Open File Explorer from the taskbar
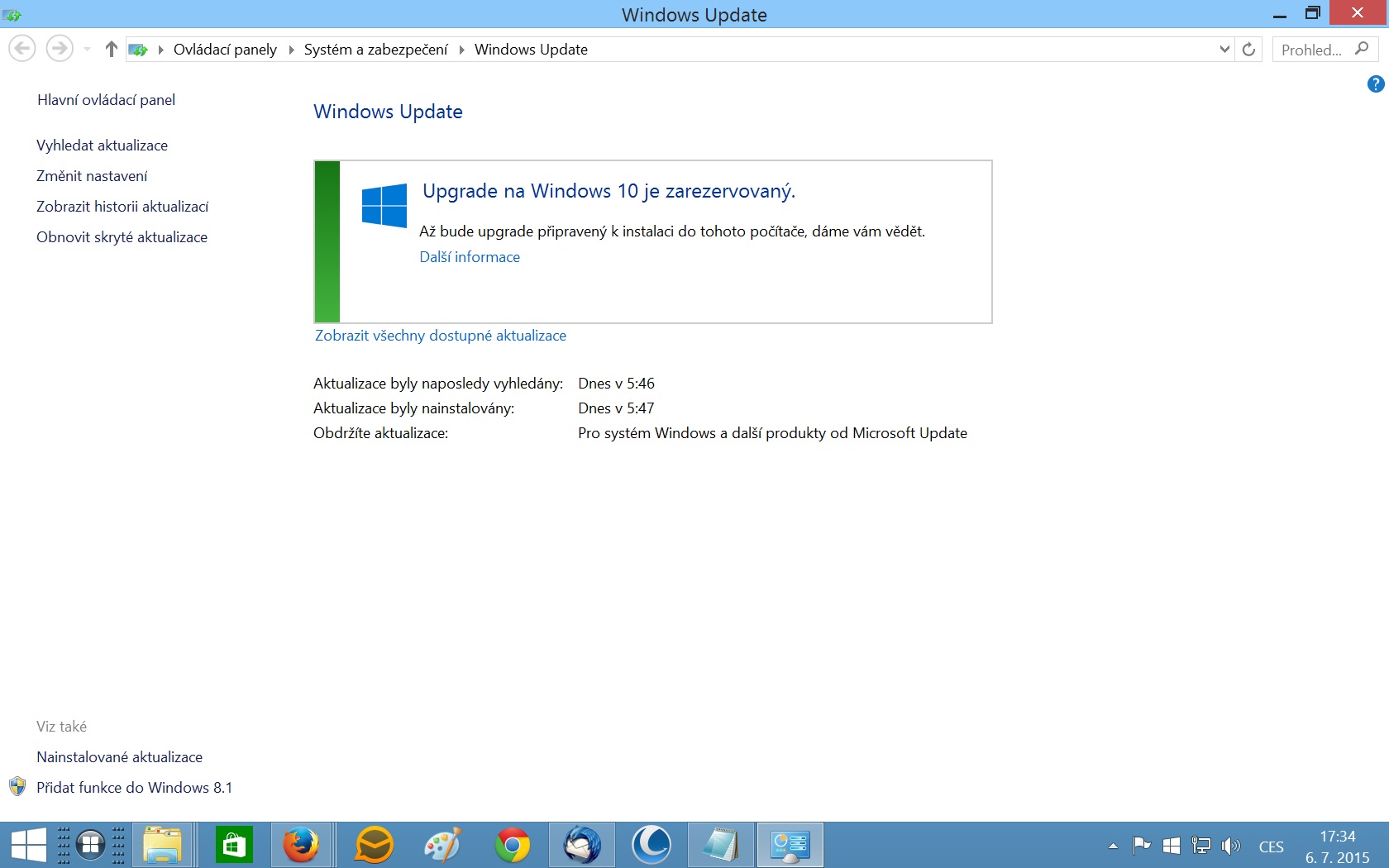This screenshot has width=1389, height=868. [162, 845]
